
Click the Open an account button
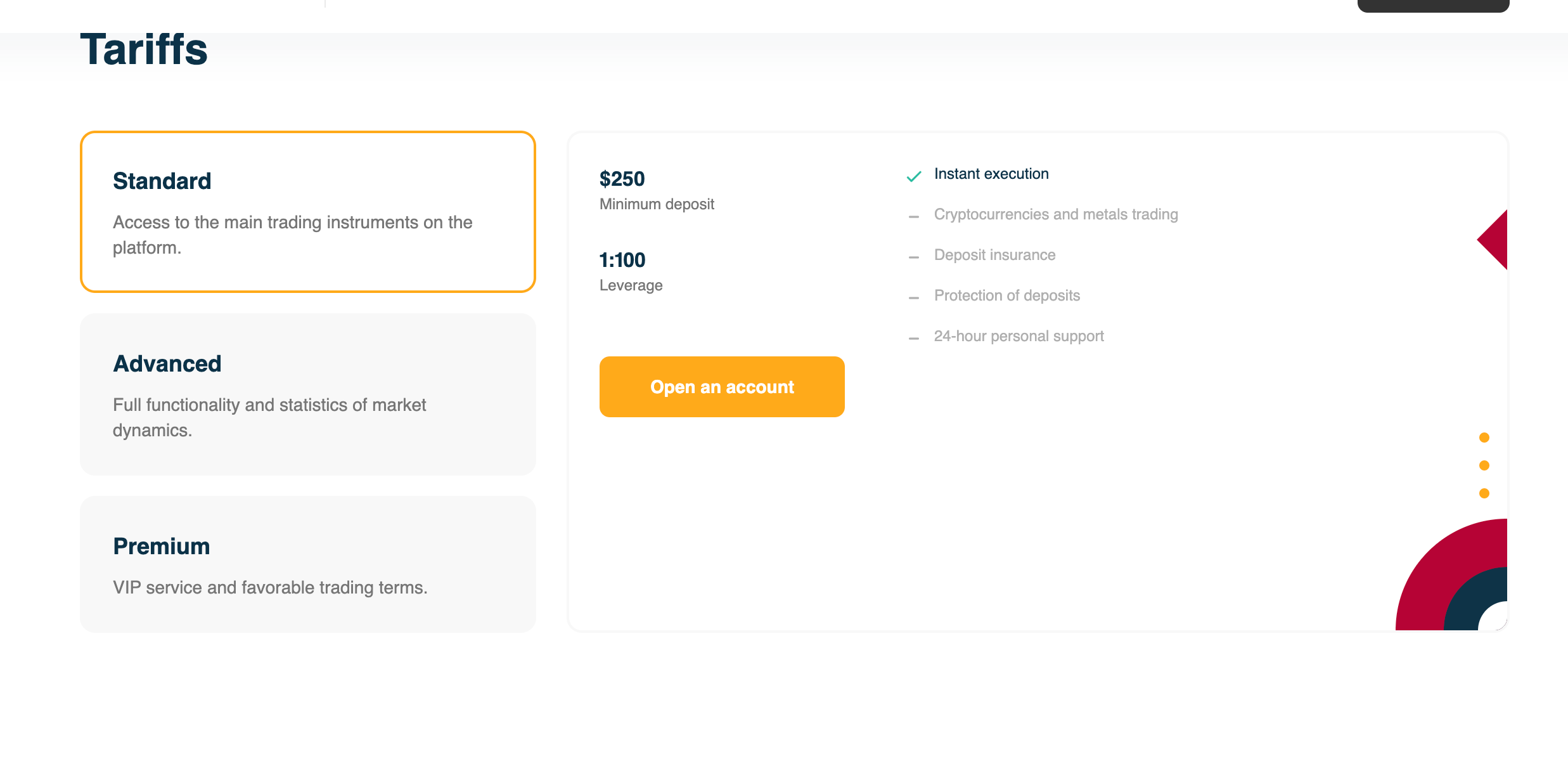(722, 387)
